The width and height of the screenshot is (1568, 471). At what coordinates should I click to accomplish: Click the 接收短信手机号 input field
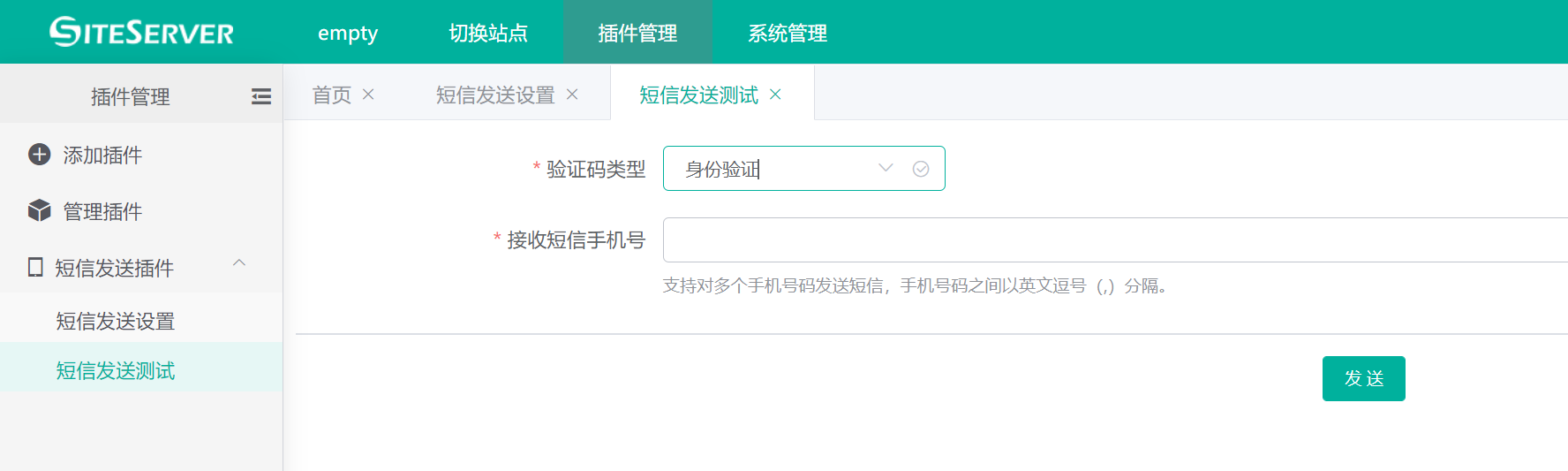[x=1112, y=239]
